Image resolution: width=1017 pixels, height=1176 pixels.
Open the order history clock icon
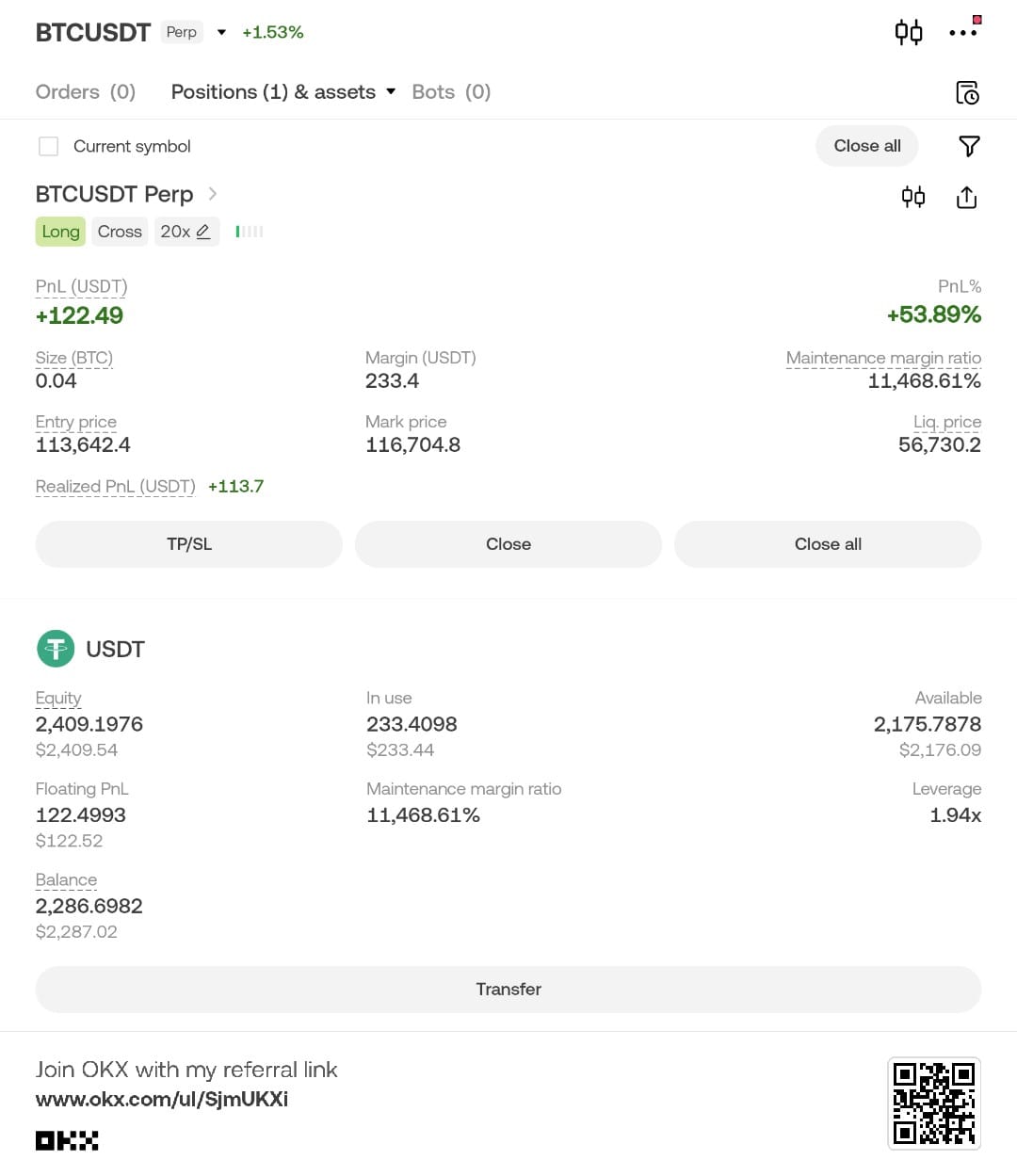967,92
